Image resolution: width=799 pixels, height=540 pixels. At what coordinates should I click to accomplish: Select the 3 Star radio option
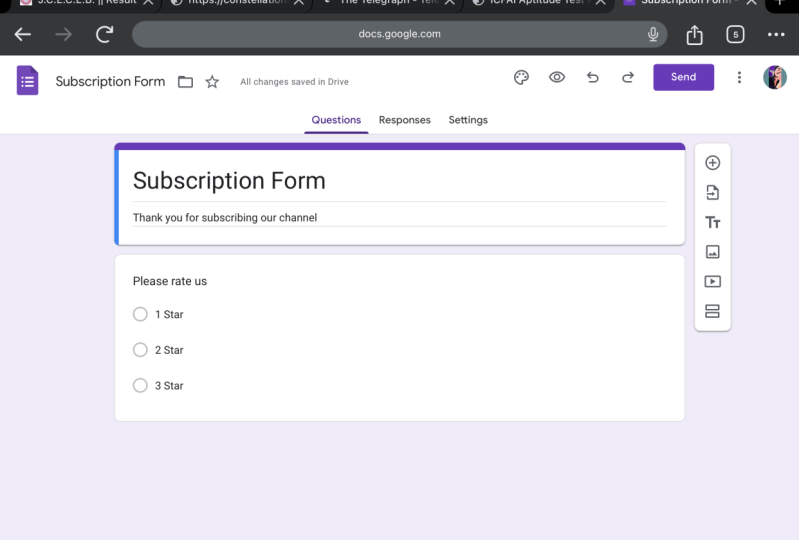click(140, 386)
